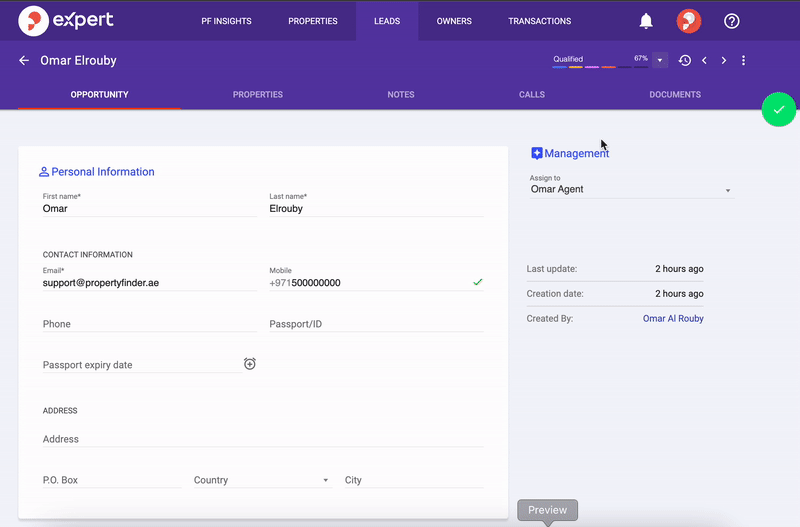
Task: Click the Passport/ID field
Action: click(377, 324)
